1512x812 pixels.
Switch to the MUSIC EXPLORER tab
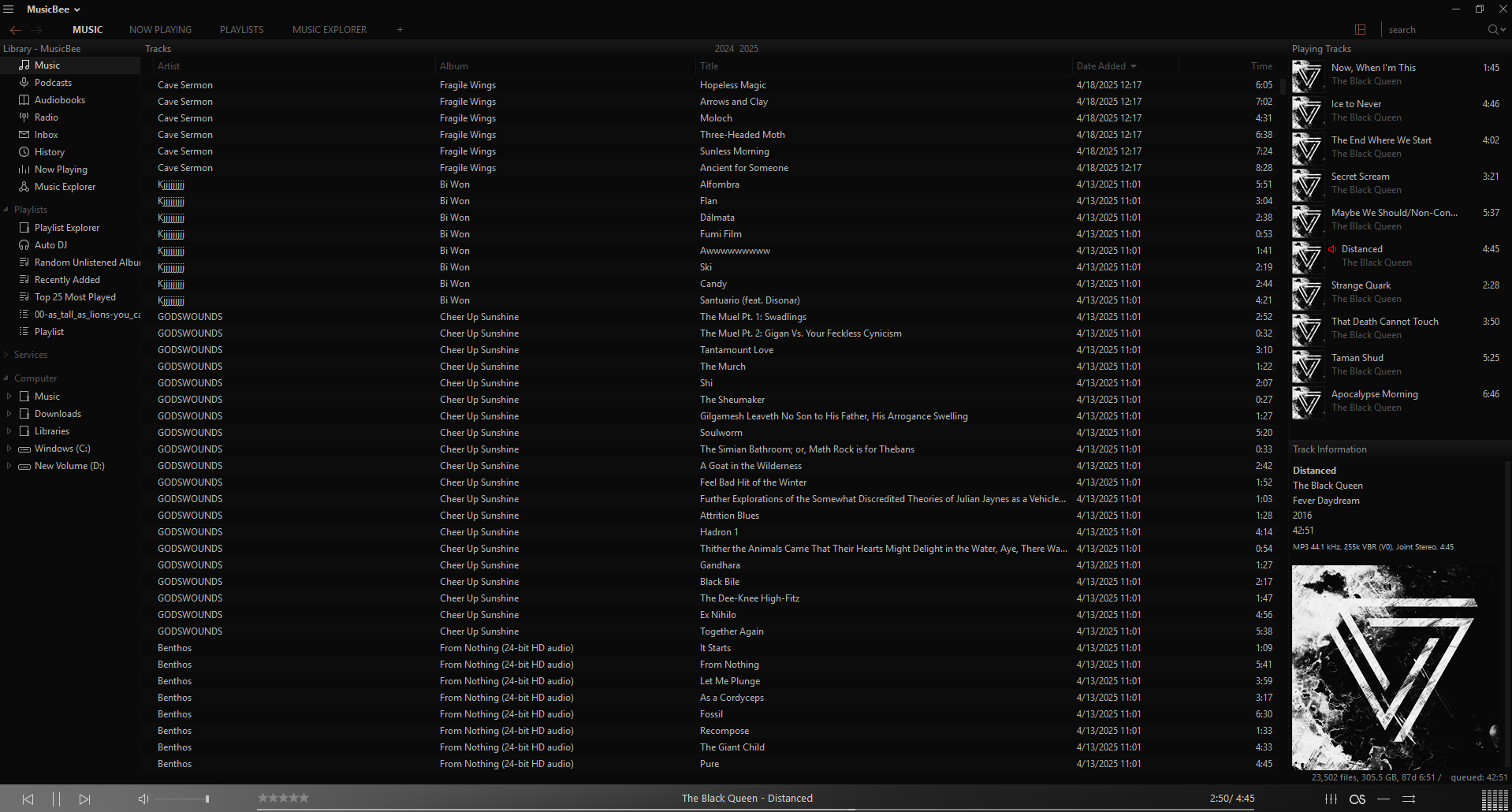(330, 30)
